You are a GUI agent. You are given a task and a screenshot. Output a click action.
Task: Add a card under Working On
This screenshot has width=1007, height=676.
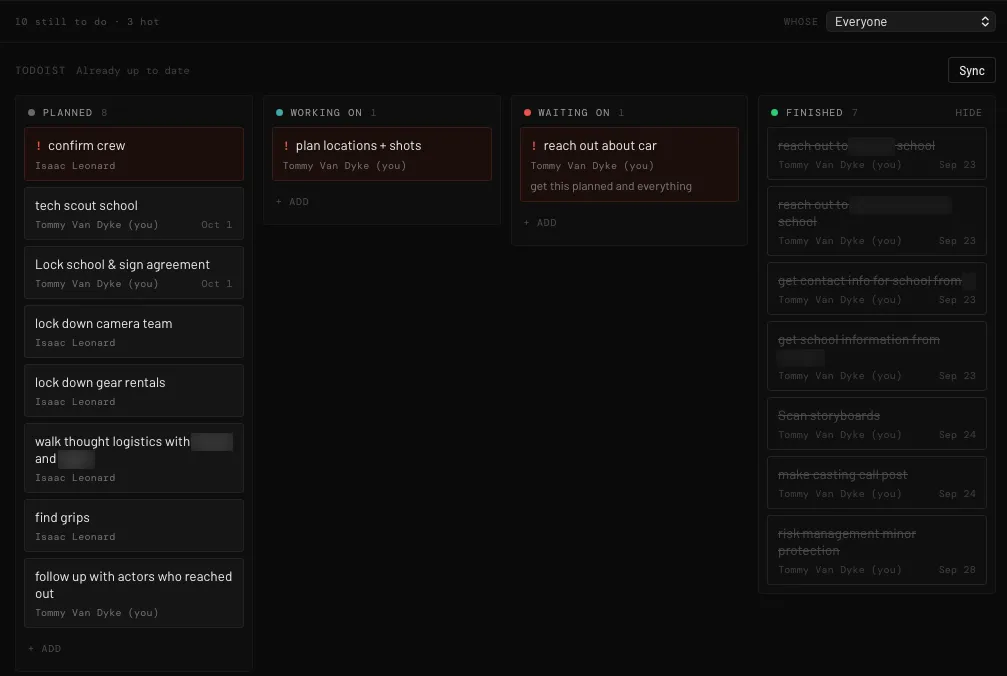point(293,202)
